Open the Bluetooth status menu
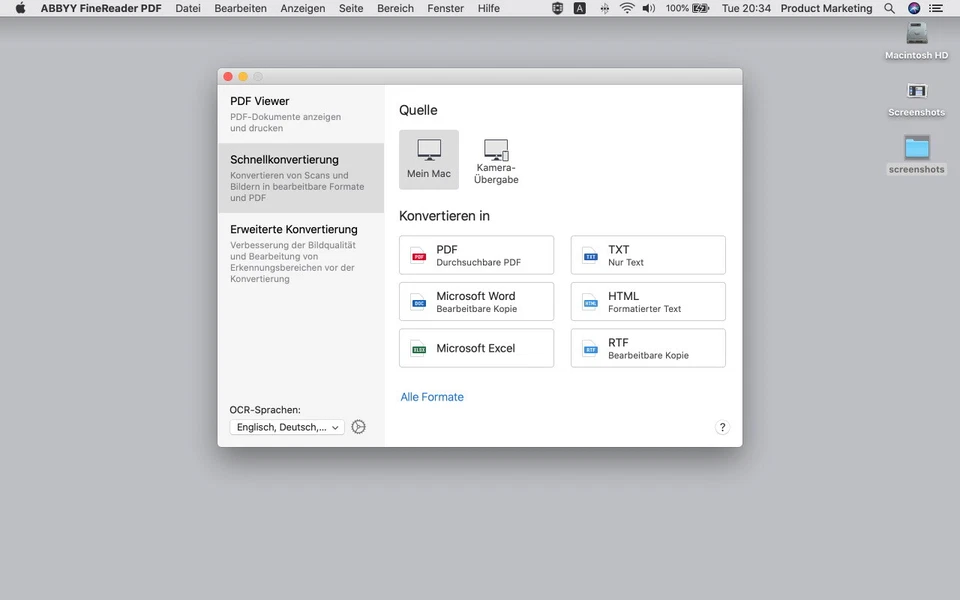The height and width of the screenshot is (600, 960). coord(604,8)
